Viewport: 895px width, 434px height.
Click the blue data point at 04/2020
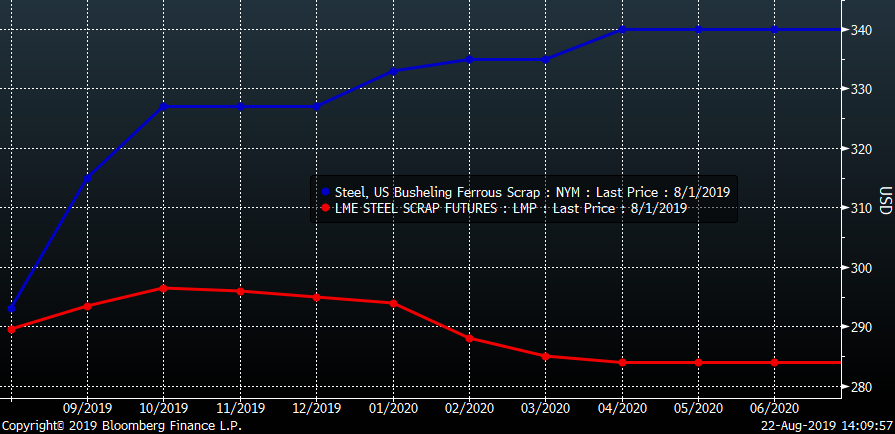point(622,30)
